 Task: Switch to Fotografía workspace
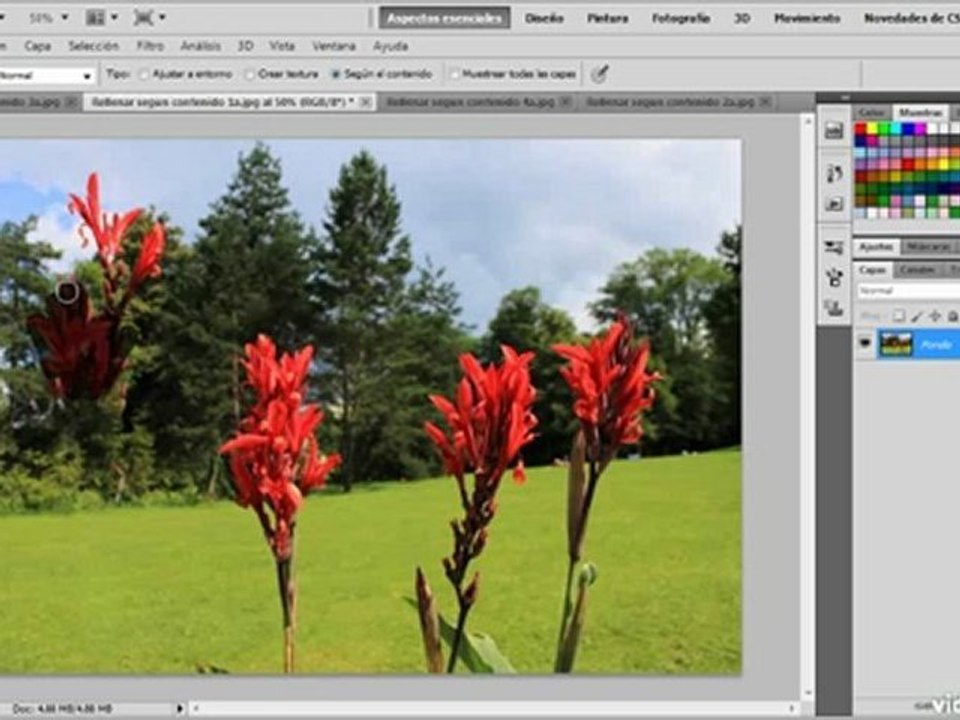coord(681,18)
